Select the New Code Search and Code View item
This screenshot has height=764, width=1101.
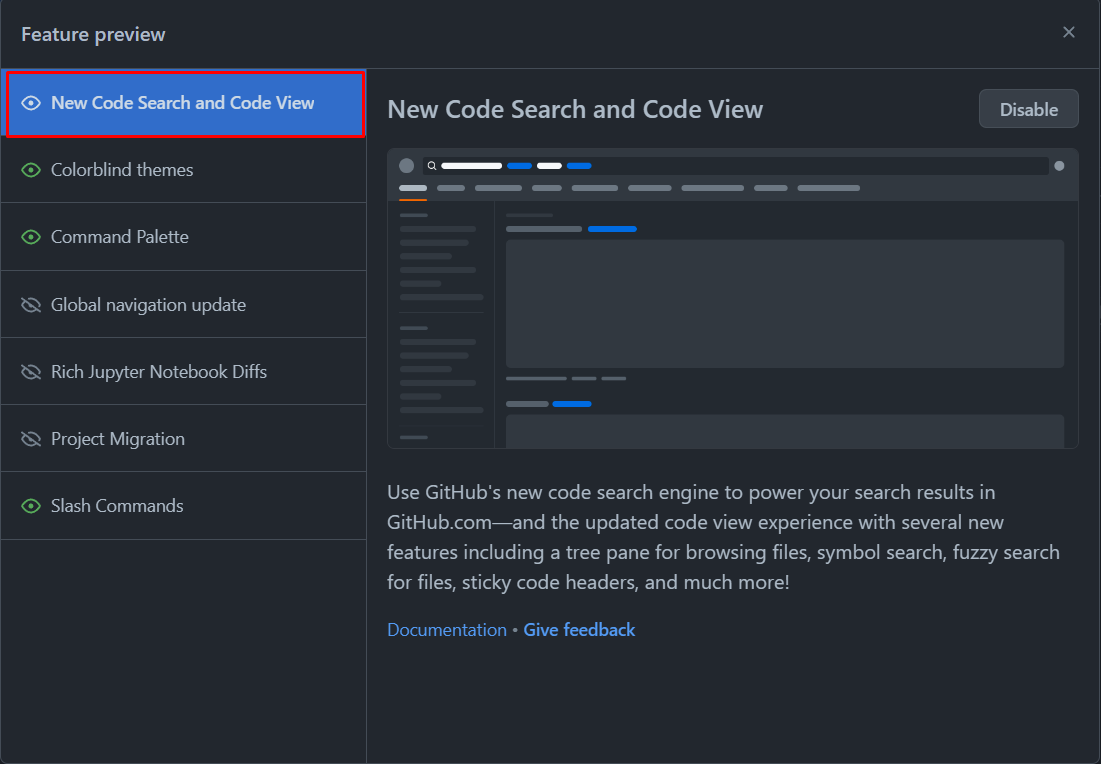pyautogui.click(x=185, y=103)
